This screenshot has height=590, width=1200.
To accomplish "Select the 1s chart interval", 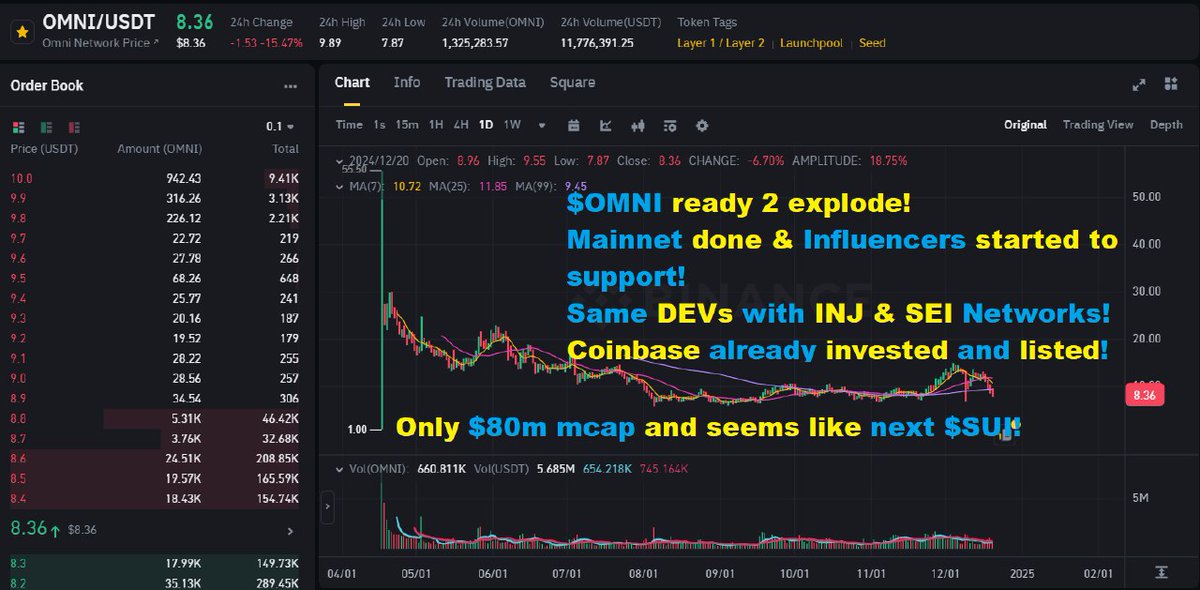I will point(379,125).
